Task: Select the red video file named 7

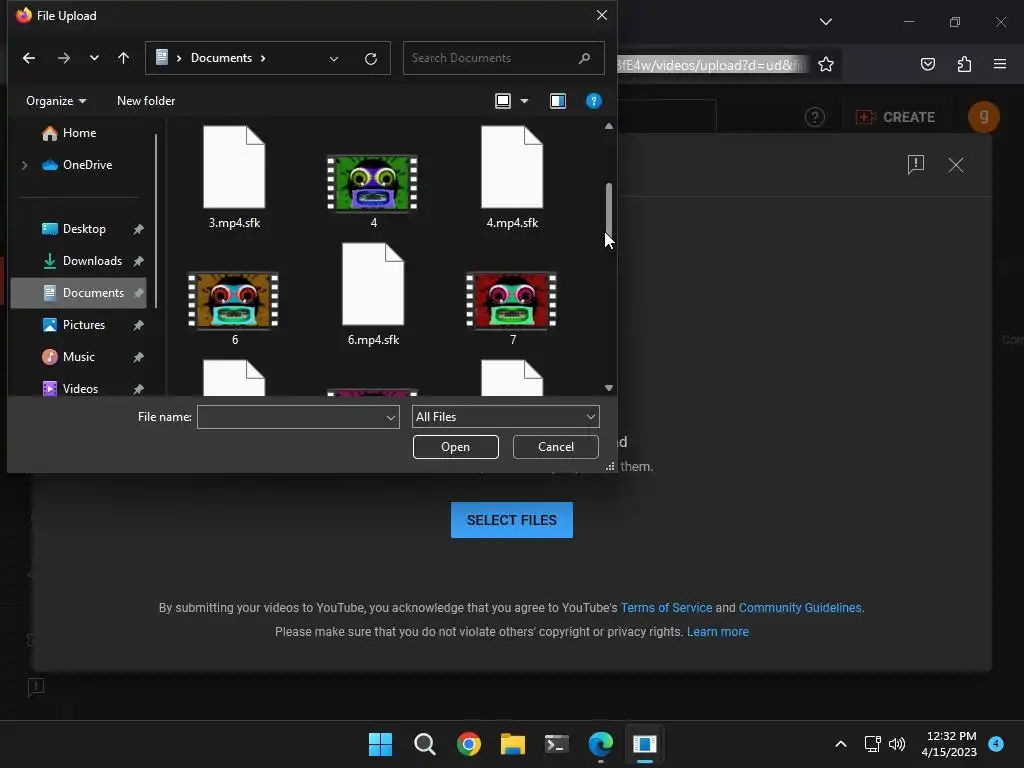Action: tap(511, 308)
